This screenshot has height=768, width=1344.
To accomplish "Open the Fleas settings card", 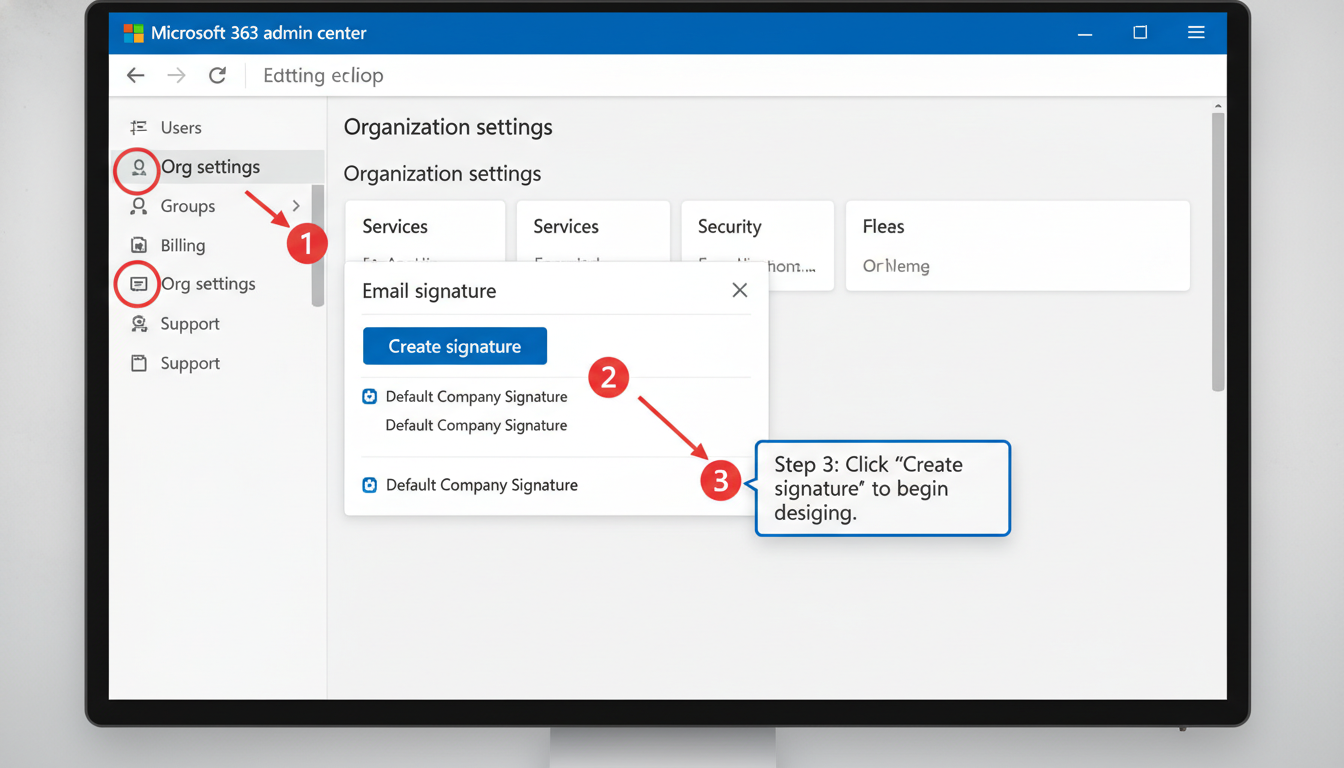I will pyautogui.click(x=1018, y=246).
